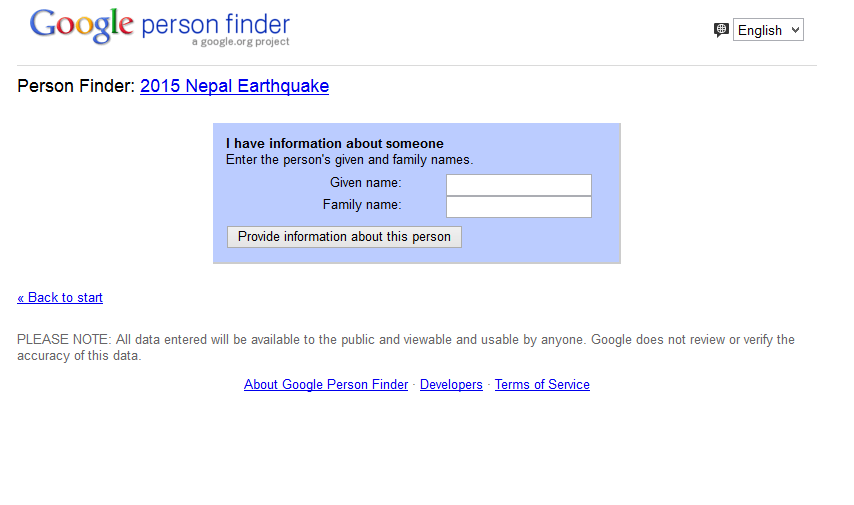Image resolution: width=854 pixels, height=505 pixels.
Task: Click the arrow on the language selector
Action: [796, 30]
